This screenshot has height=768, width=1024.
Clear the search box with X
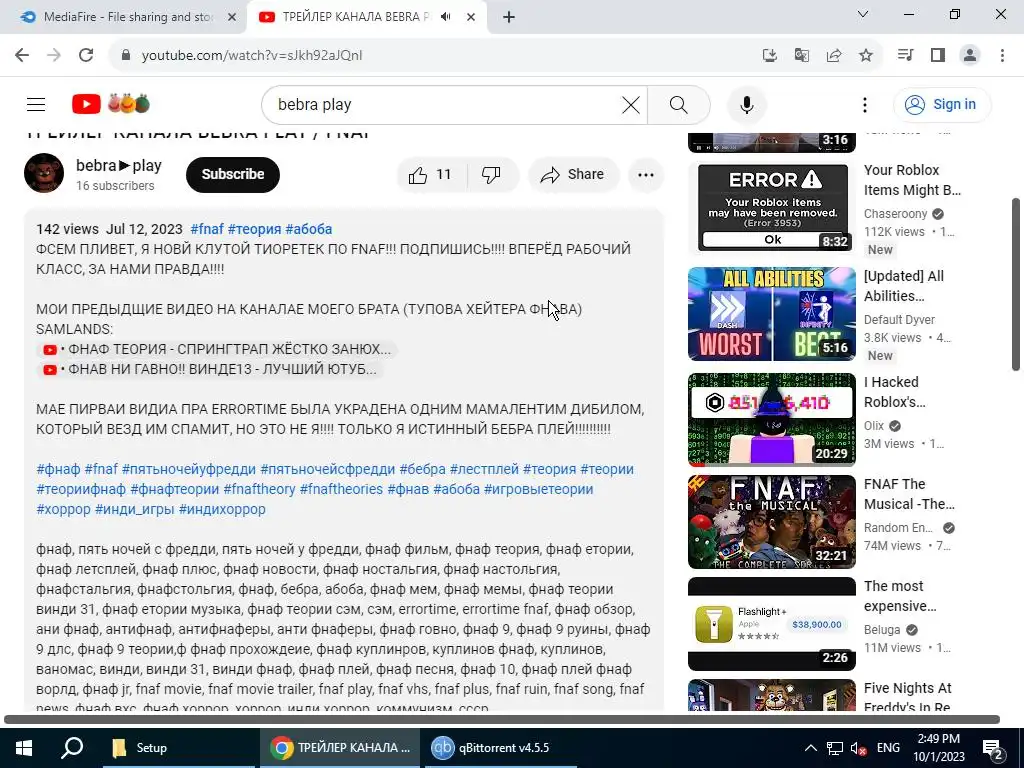630,104
